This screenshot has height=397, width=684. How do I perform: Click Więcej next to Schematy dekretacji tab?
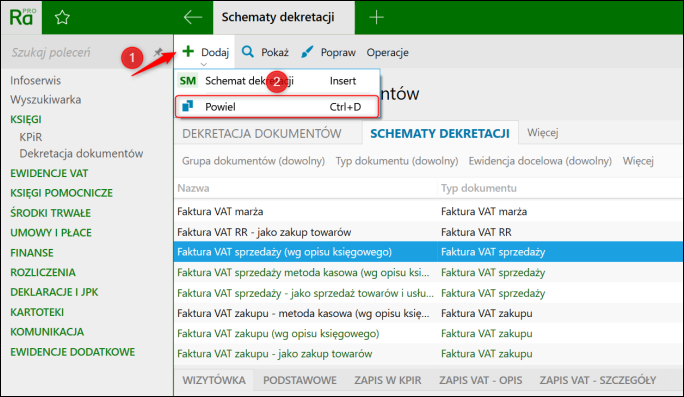coord(543,133)
